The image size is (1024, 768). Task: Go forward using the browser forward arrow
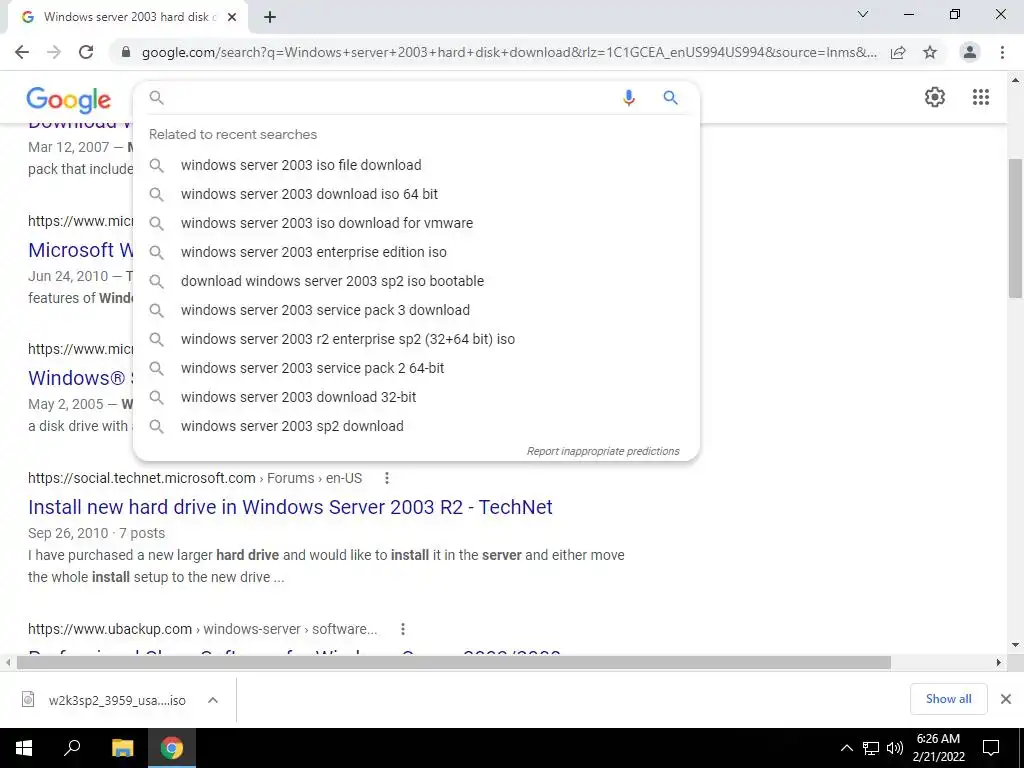[54, 52]
